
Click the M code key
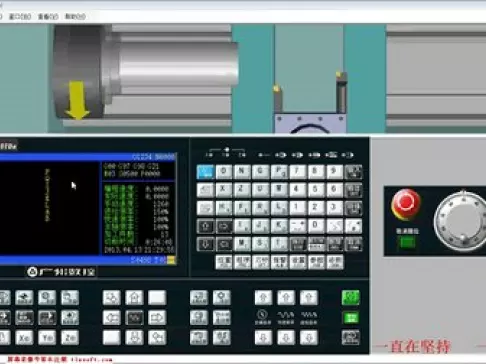tap(242, 244)
